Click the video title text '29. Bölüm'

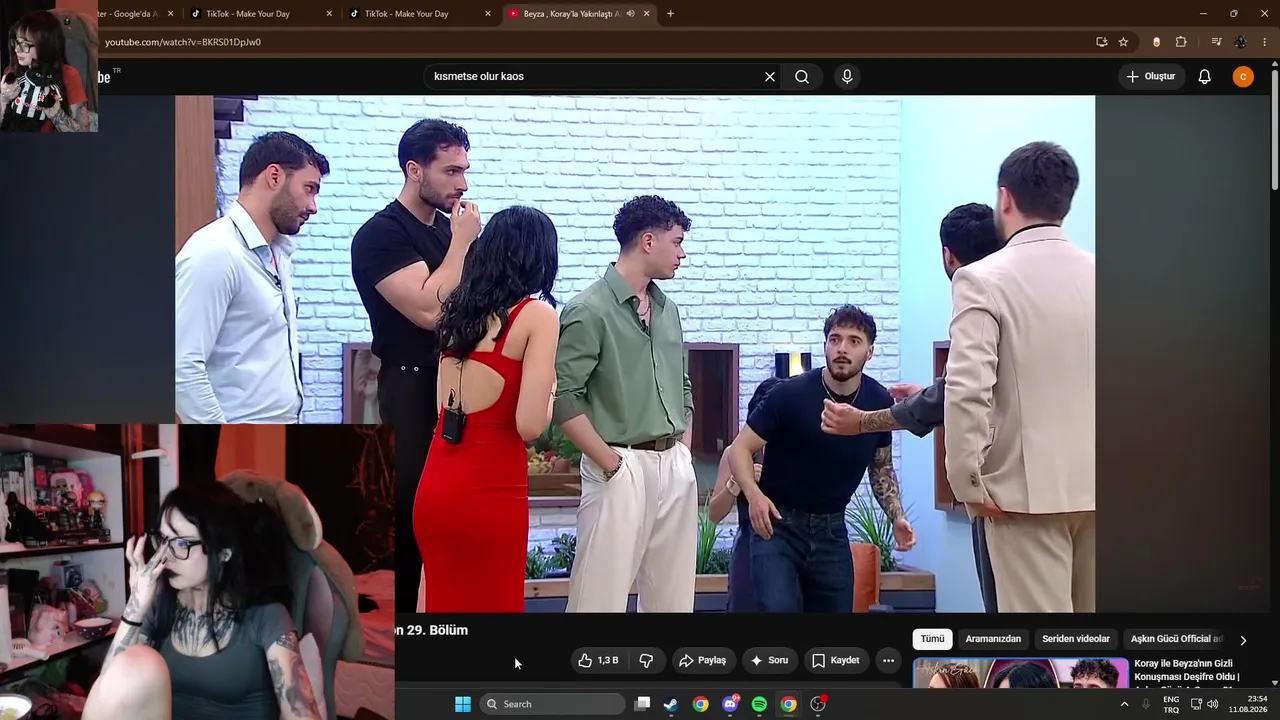point(437,630)
